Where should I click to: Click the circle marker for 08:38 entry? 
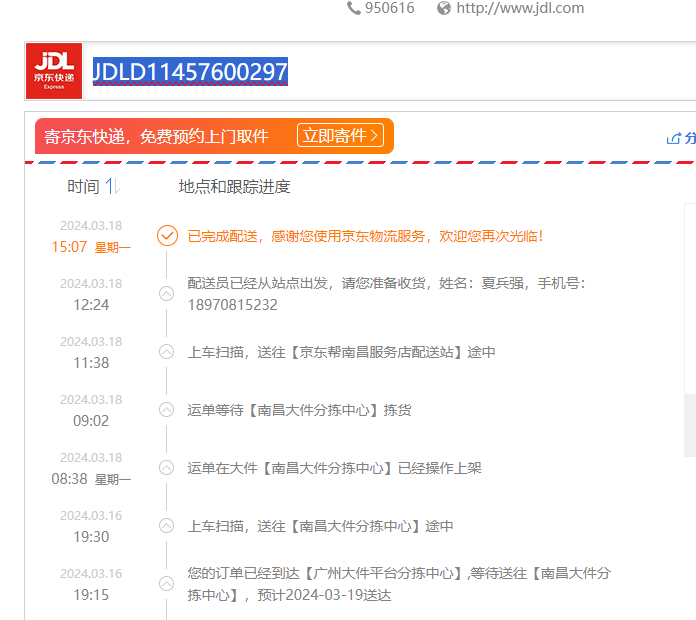[166, 468]
